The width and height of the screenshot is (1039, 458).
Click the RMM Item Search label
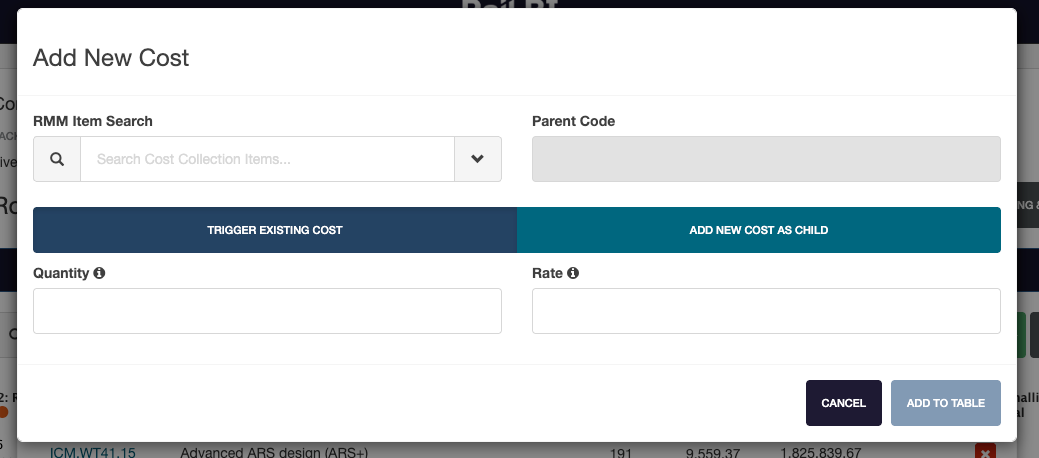[93, 121]
